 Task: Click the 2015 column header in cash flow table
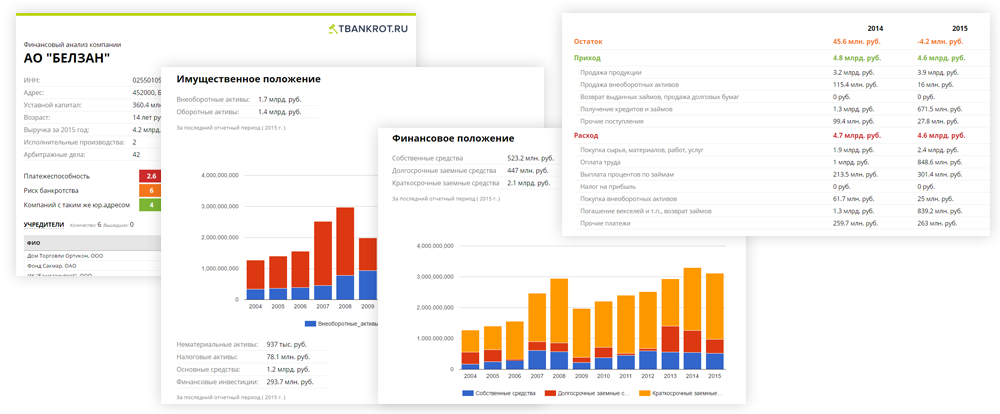click(x=960, y=29)
